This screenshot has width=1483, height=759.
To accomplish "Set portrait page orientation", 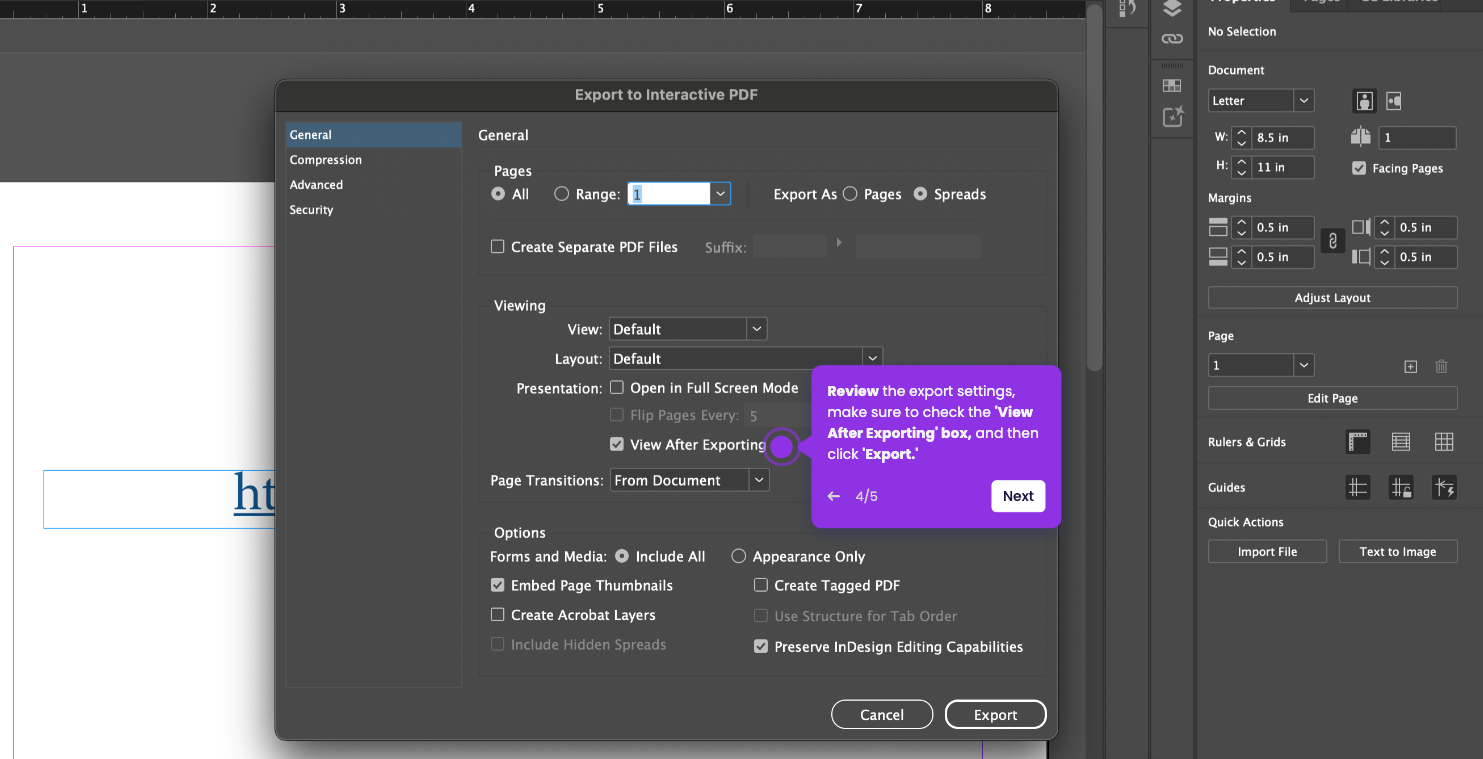I will pos(1364,101).
